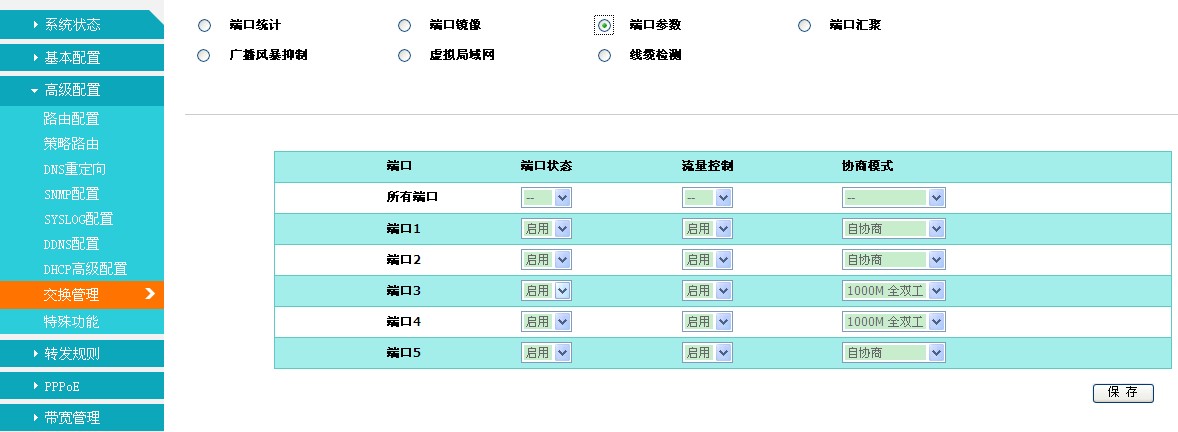
Task: Select the 端口统计 radio option
Action: tap(204, 26)
